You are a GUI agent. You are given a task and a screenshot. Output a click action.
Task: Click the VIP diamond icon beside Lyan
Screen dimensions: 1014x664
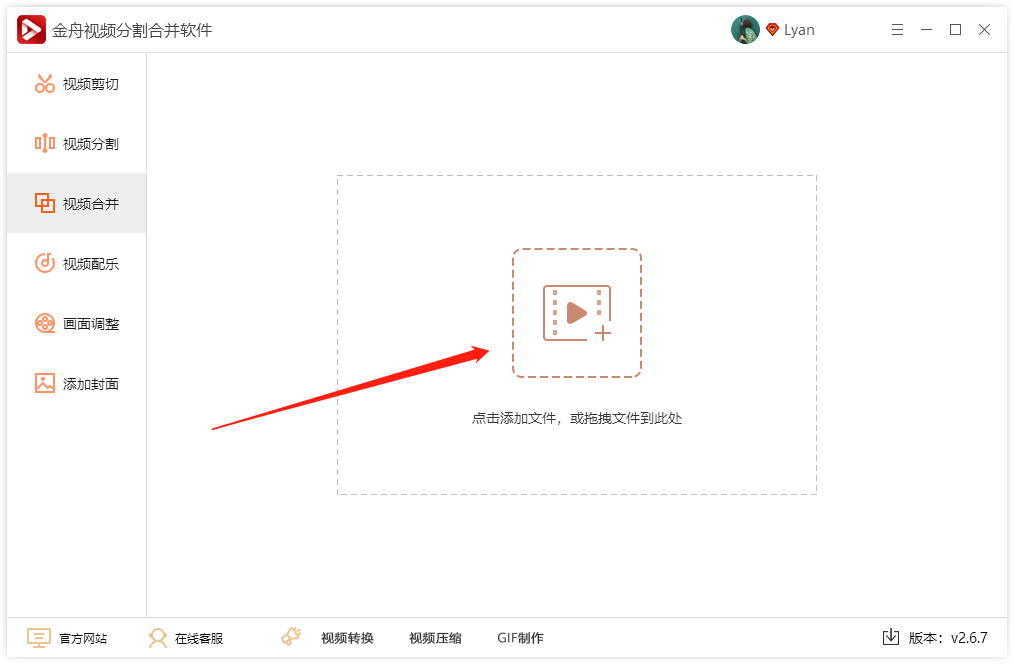(772, 29)
